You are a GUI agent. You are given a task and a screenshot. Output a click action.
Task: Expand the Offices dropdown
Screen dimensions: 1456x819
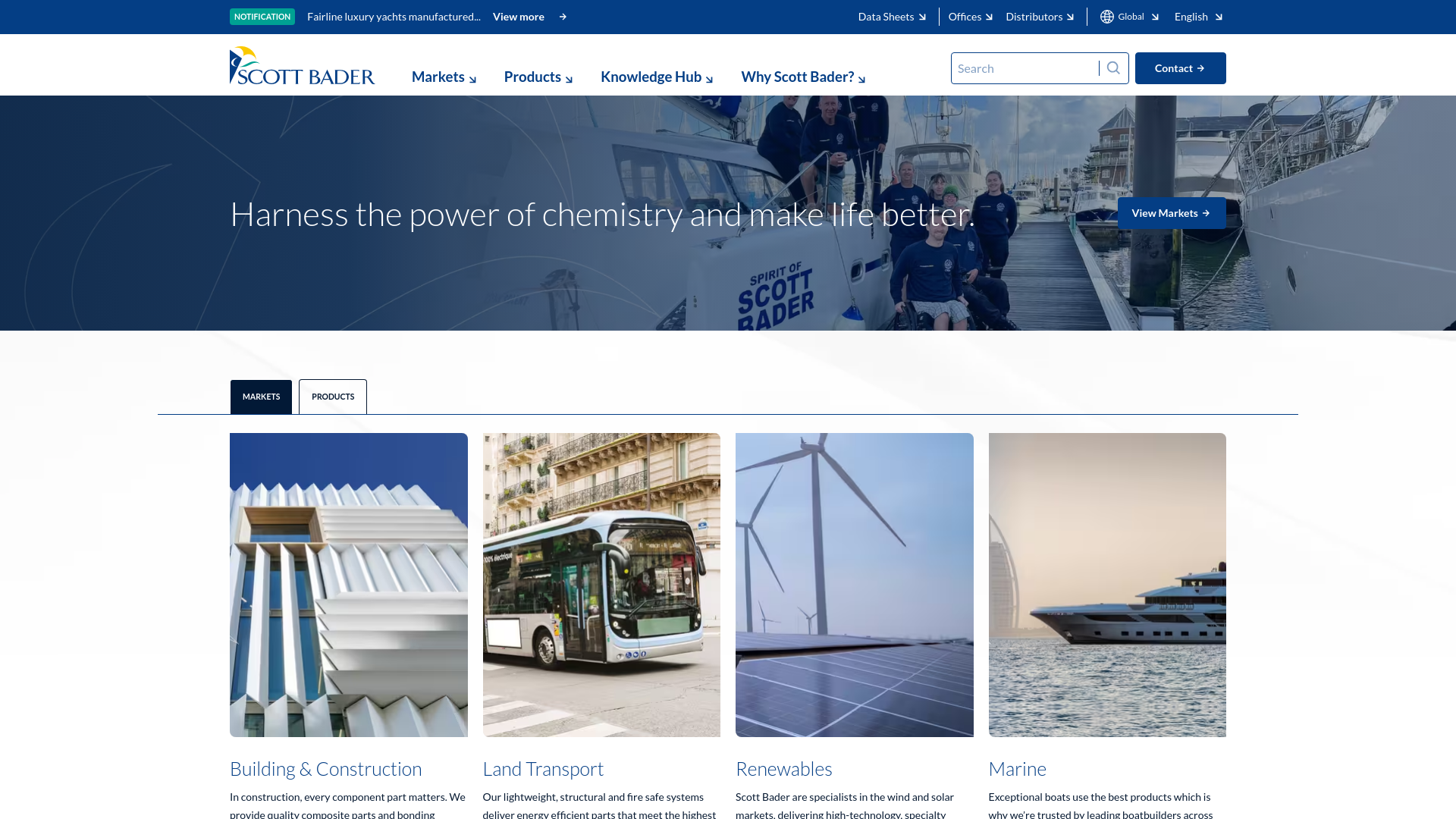pos(971,17)
